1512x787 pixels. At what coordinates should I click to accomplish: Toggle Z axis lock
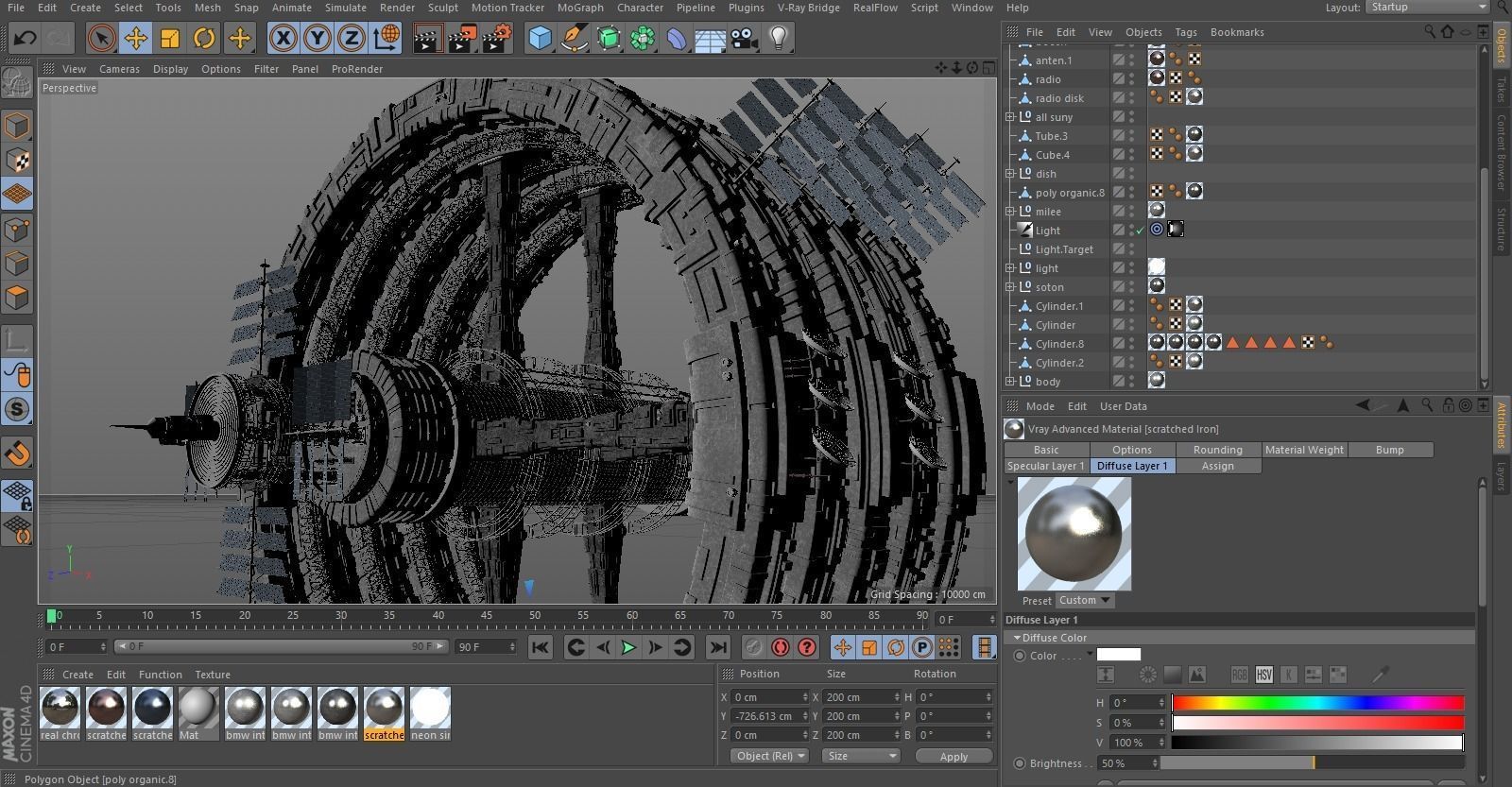tap(352, 39)
